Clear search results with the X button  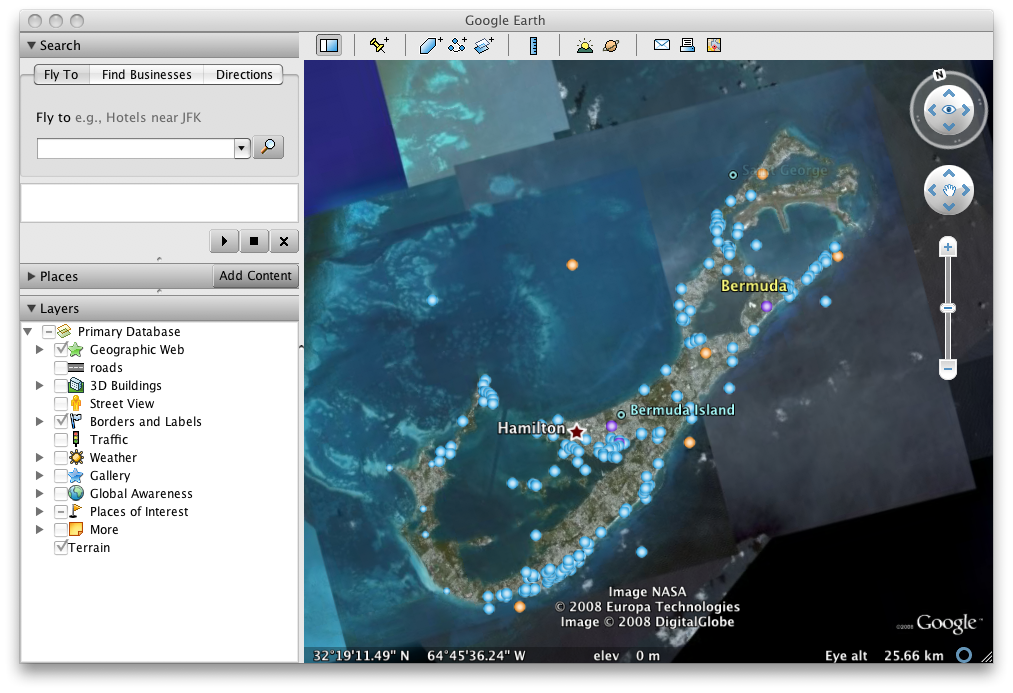pyautogui.click(x=284, y=241)
